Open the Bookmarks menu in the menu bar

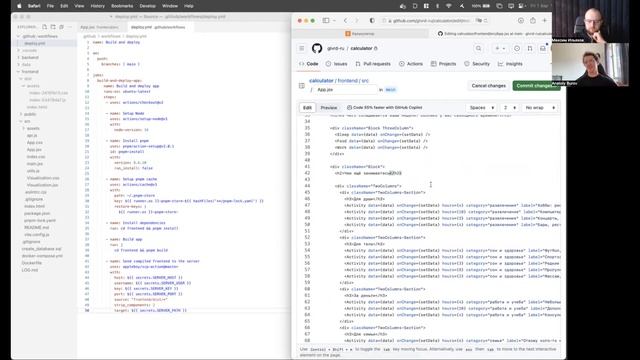point(122,6)
